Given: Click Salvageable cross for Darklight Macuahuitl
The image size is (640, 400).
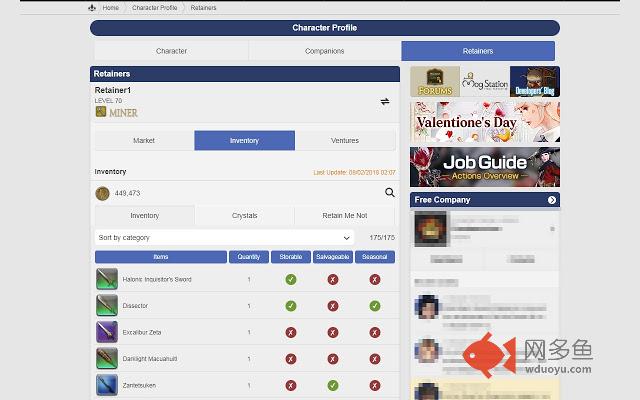Looking at the screenshot, I should (x=333, y=359).
